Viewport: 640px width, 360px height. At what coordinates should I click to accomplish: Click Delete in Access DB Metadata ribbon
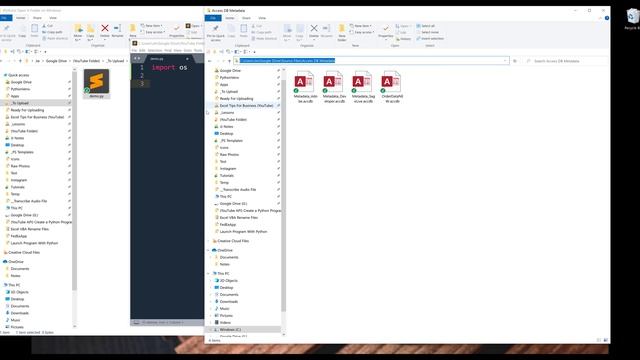[313, 32]
